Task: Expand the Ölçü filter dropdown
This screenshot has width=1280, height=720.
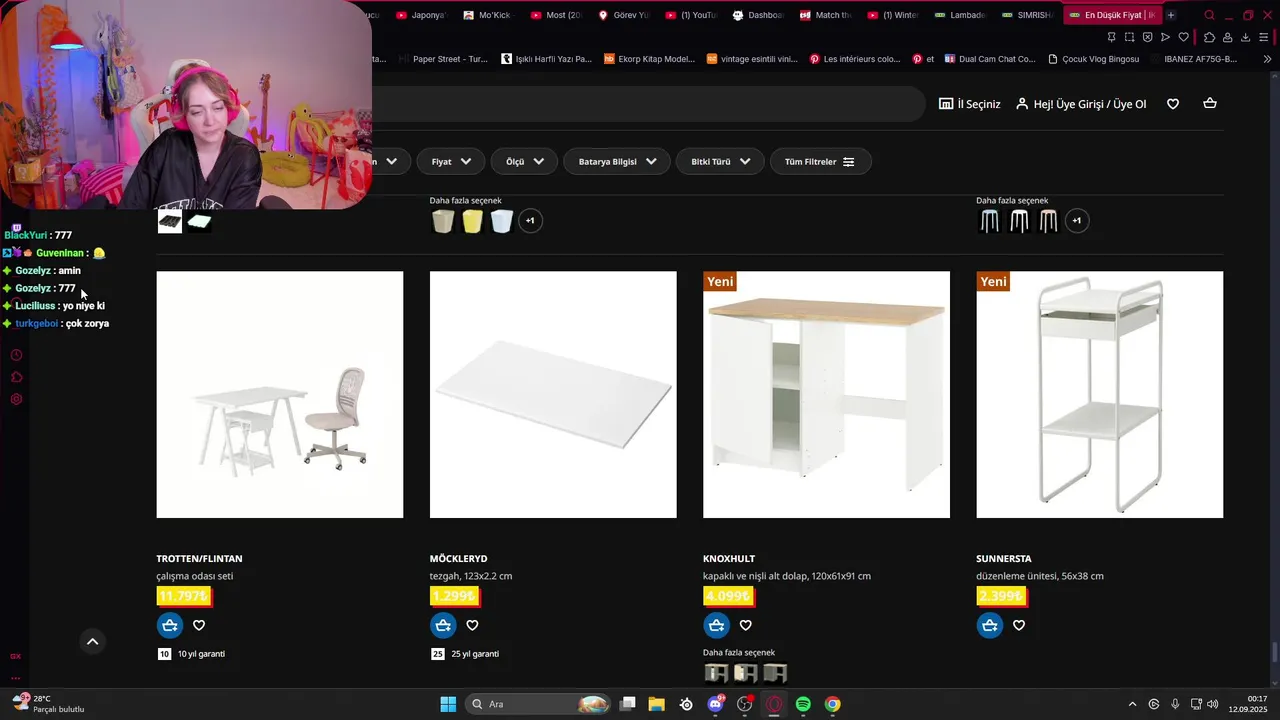Action: click(x=524, y=161)
